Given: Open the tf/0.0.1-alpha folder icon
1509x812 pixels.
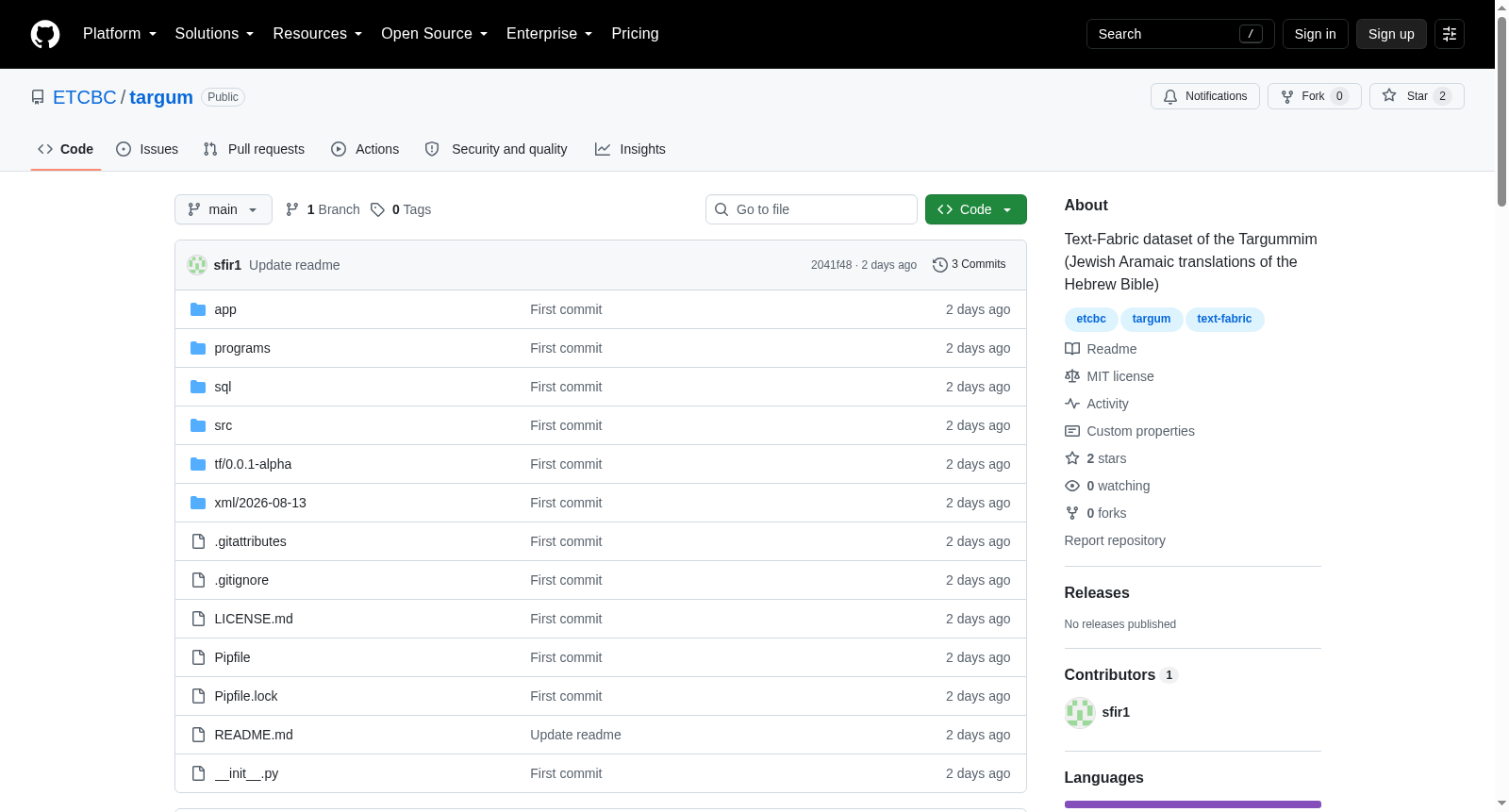Looking at the screenshot, I should click(198, 464).
